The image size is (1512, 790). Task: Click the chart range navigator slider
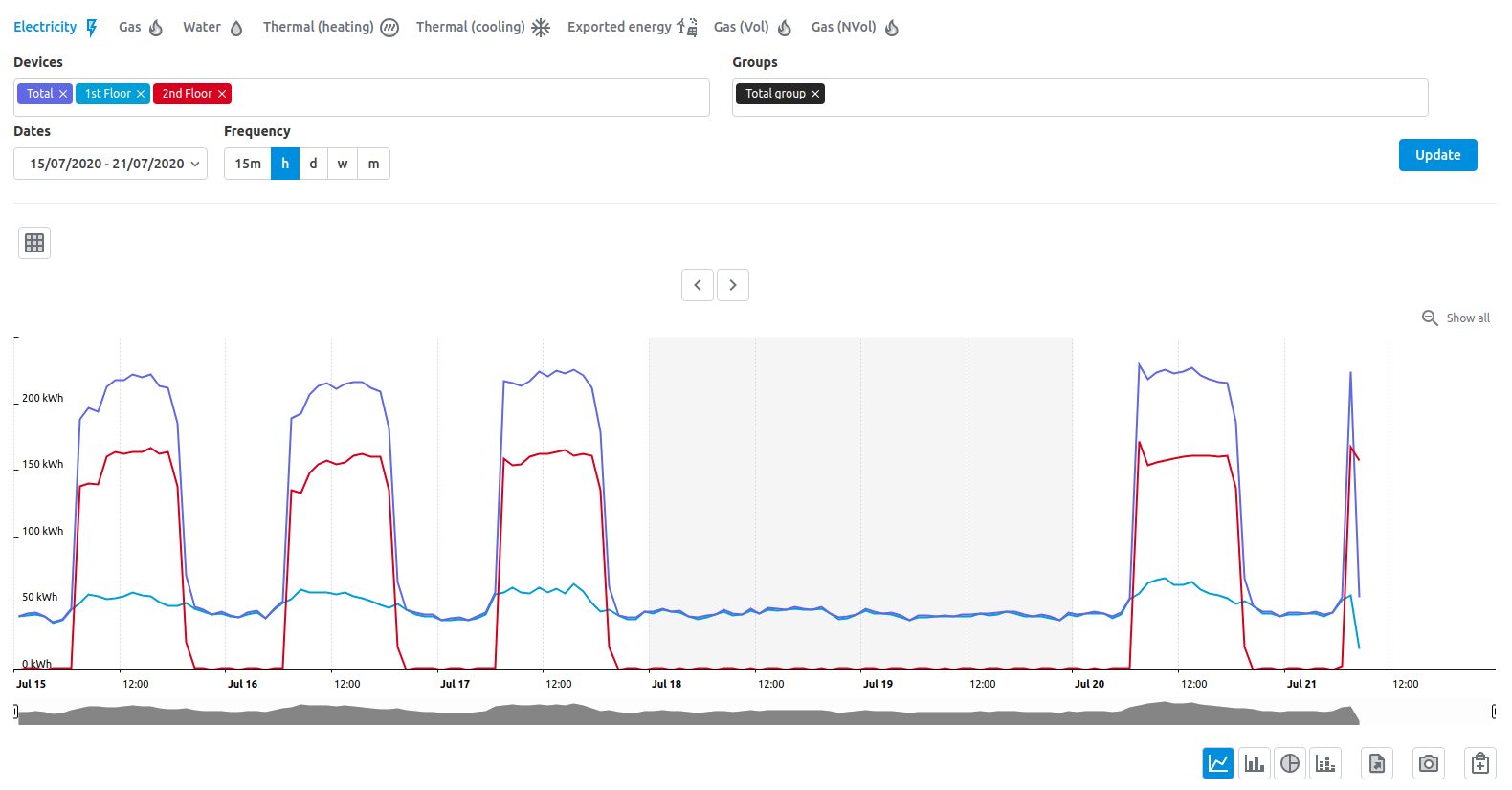coord(755,713)
